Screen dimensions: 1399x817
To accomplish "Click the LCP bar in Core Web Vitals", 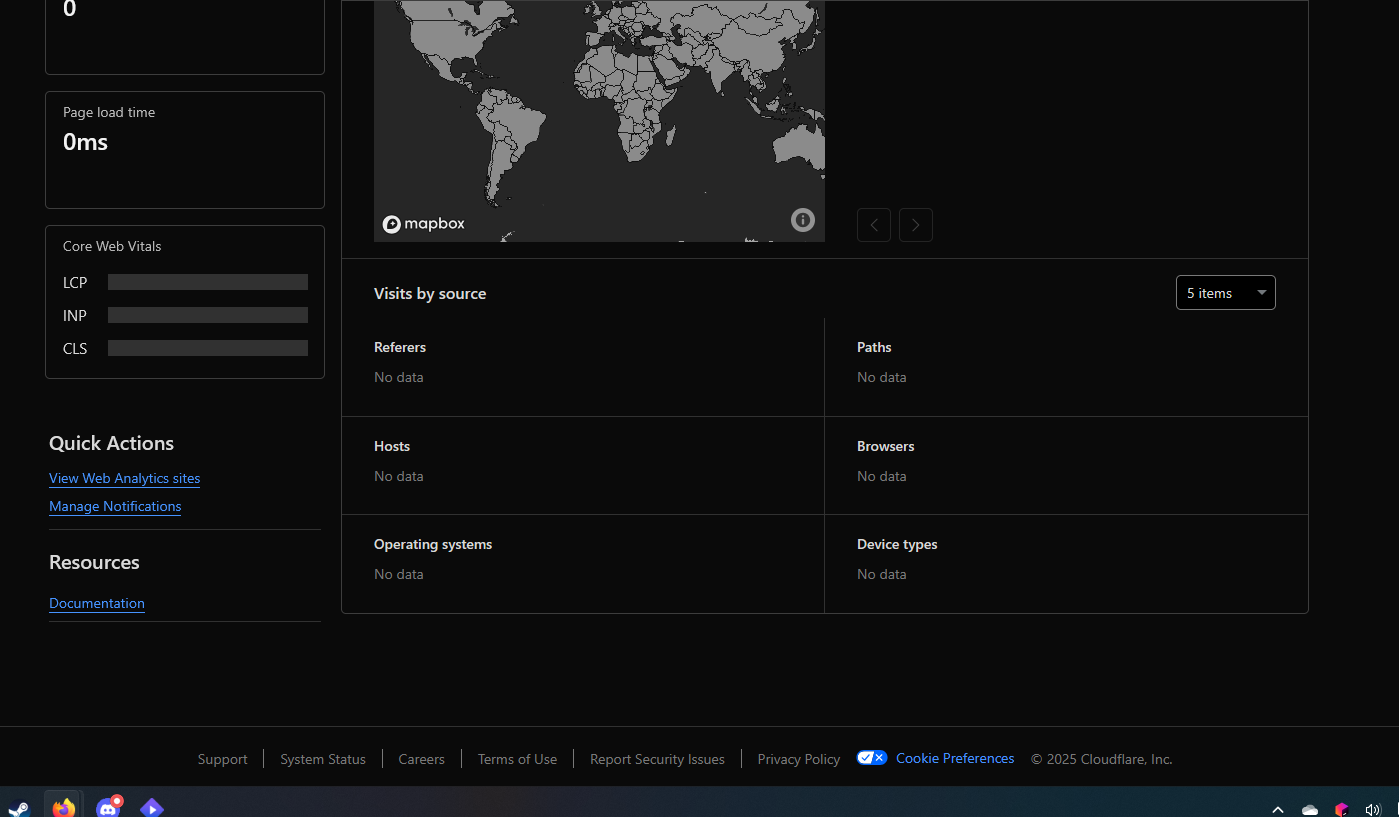I will click(x=208, y=282).
